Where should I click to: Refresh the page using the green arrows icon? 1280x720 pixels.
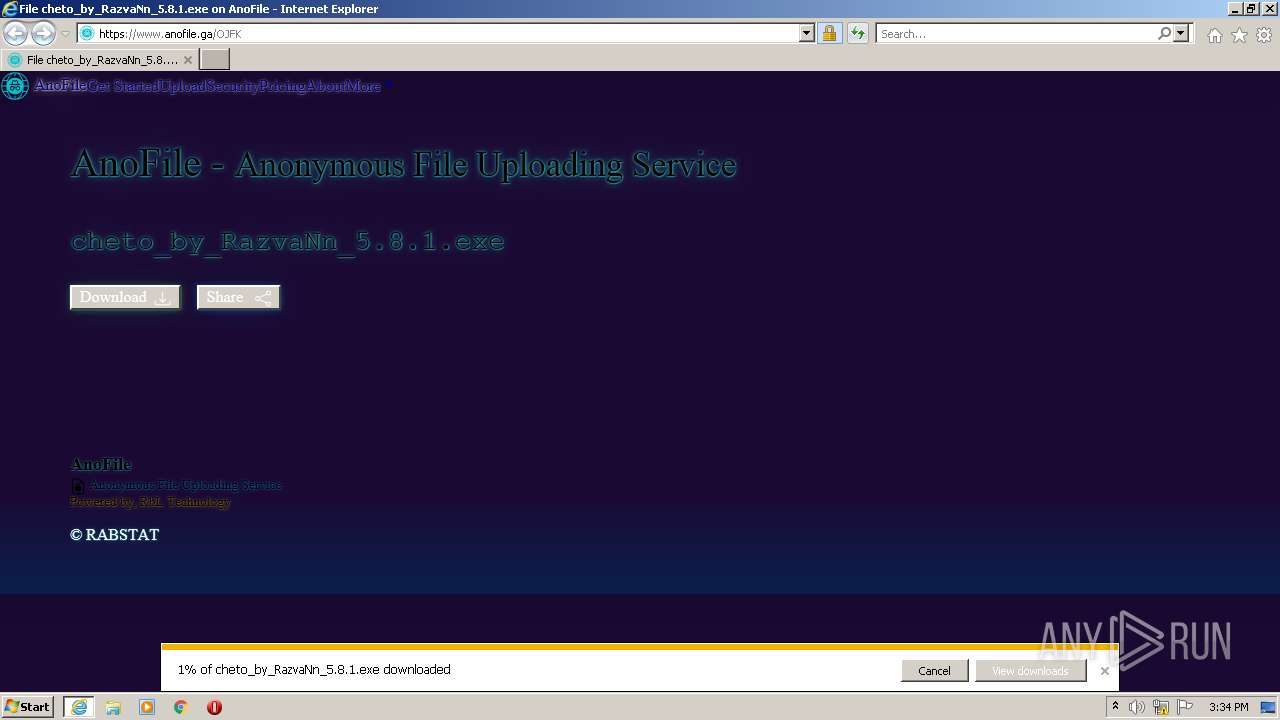coord(857,33)
